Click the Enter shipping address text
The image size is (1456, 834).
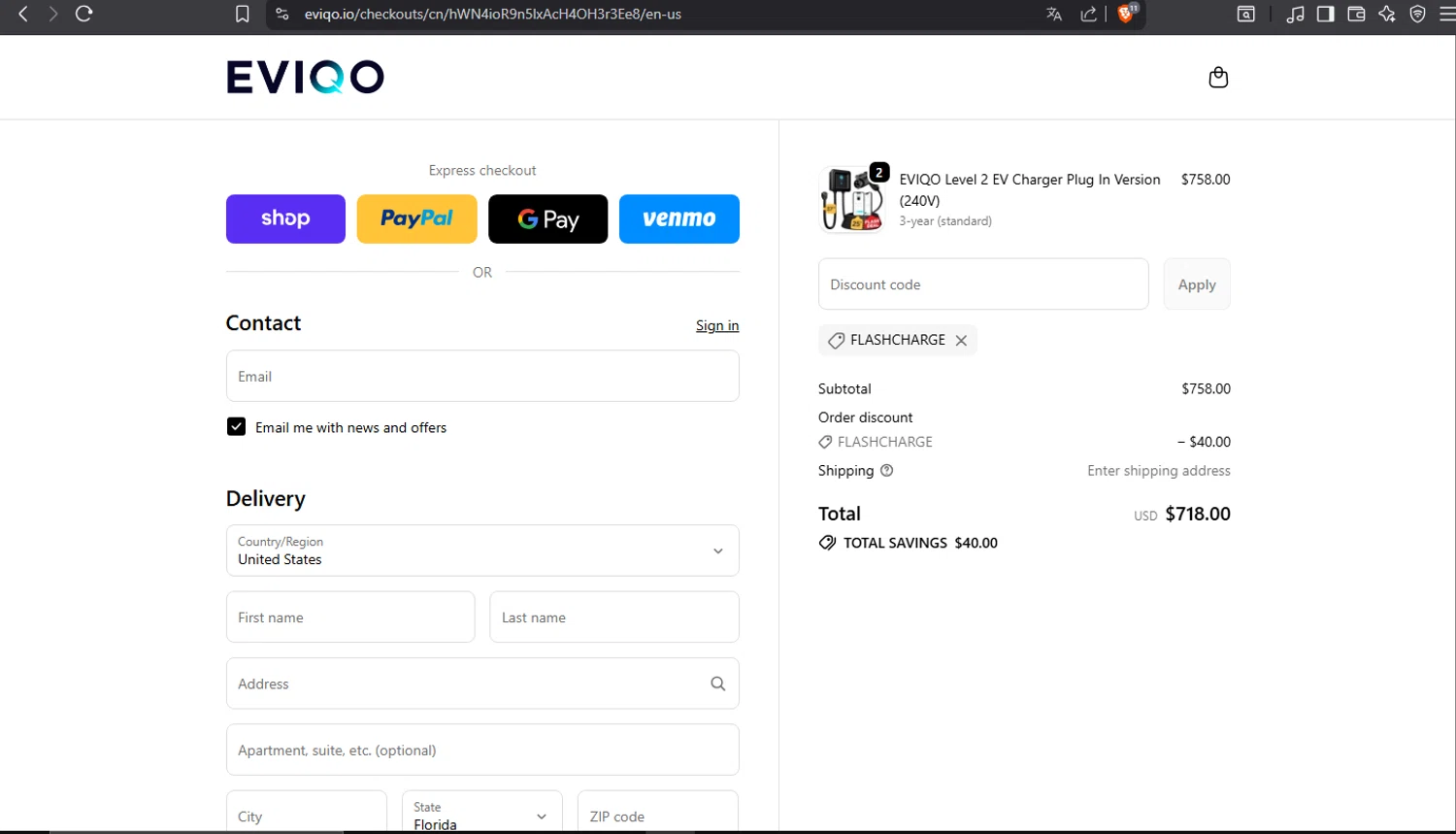(1159, 471)
